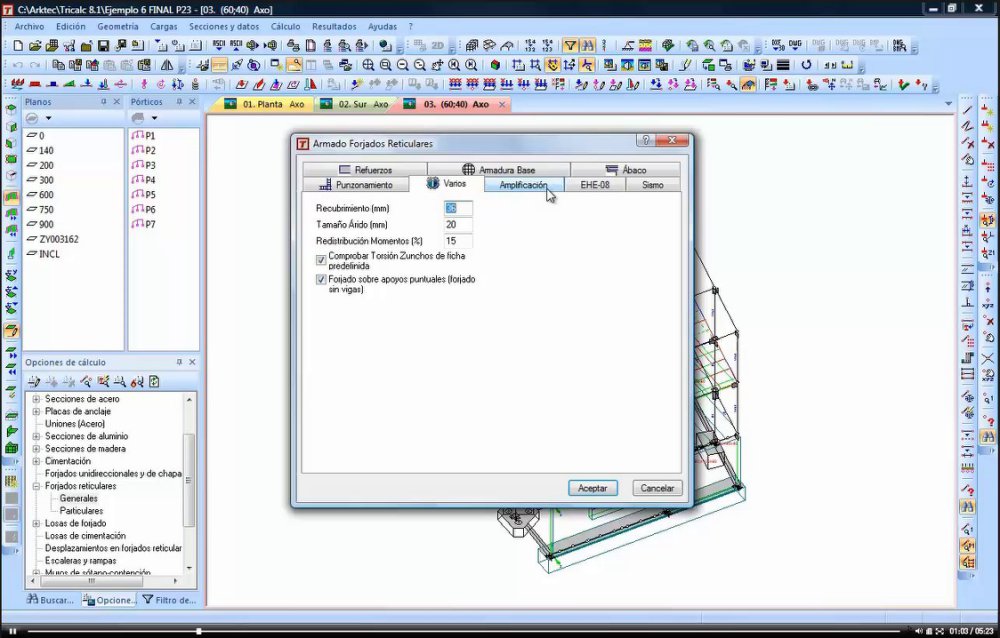Click the last green icon in the Opciones de cálculo toolbar
The width and height of the screenshot is (1000, 638).
tap(154, 382)
